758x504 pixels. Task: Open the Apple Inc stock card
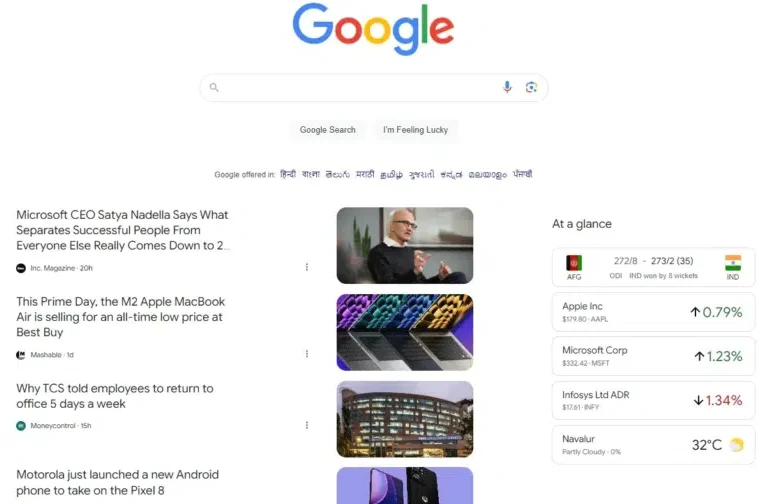(653, 312)
